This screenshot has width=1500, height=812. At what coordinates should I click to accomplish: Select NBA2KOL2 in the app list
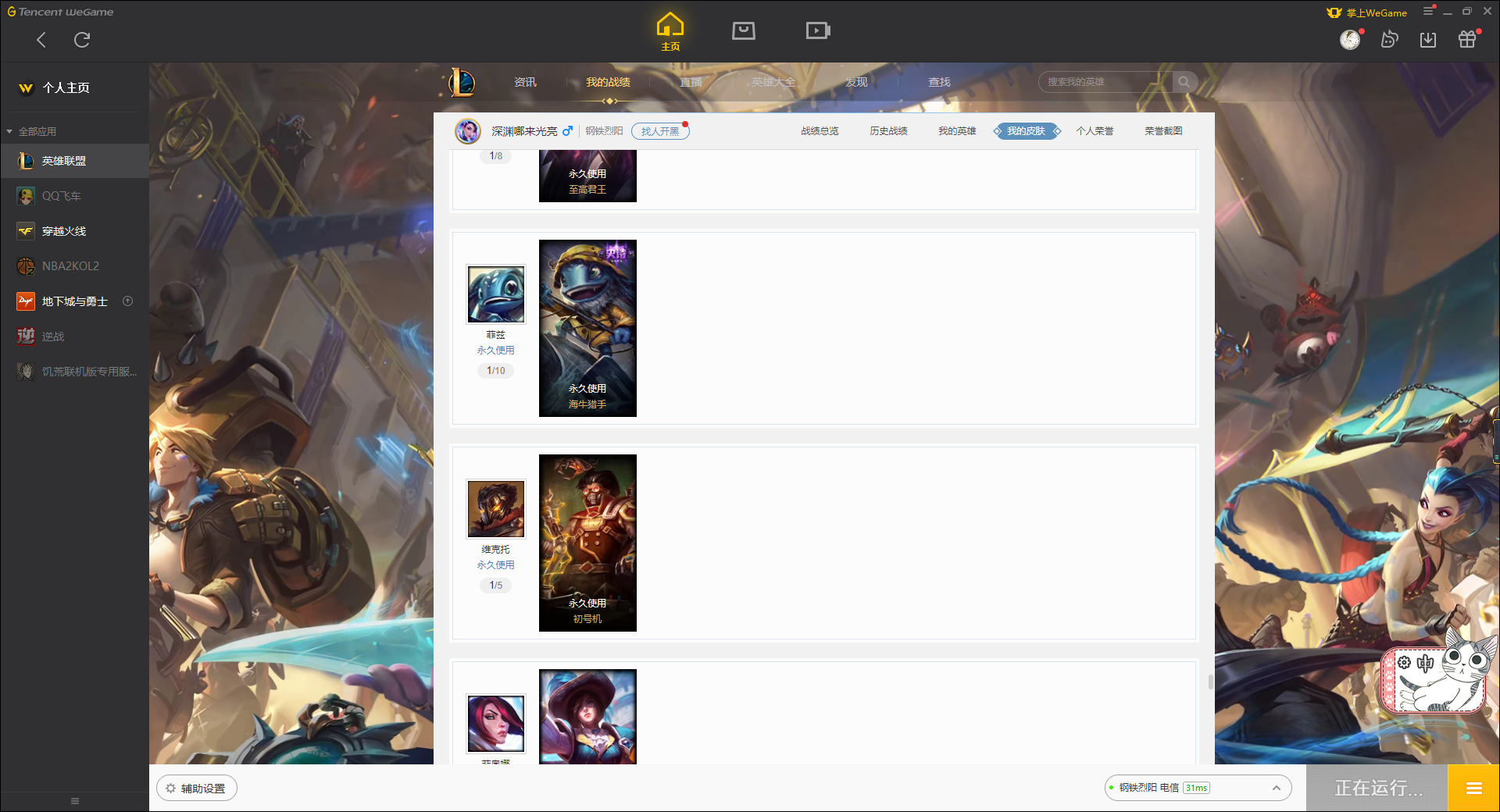[74, 266]
